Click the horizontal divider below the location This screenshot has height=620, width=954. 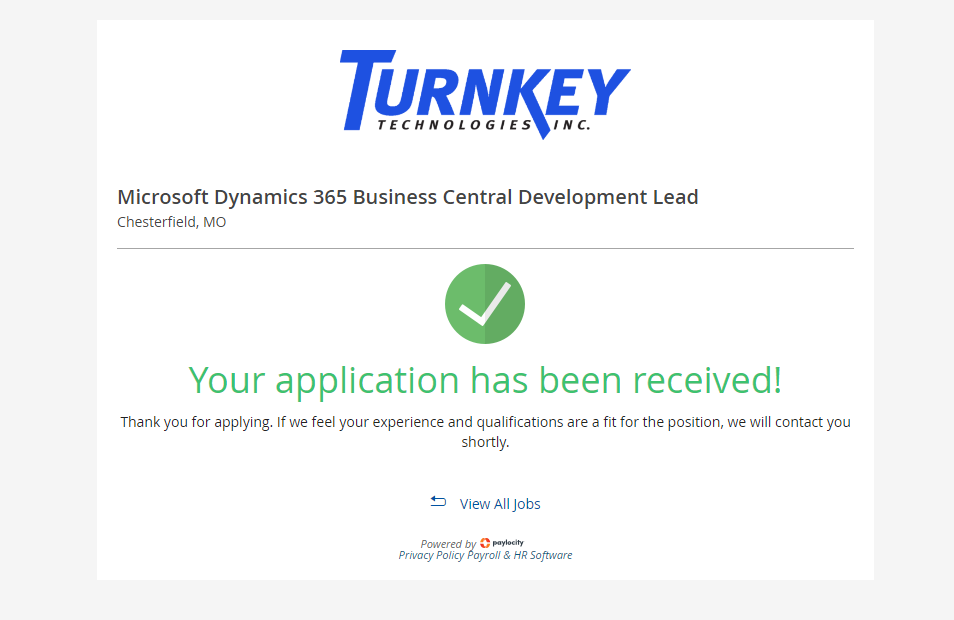[x=485, y=248]
